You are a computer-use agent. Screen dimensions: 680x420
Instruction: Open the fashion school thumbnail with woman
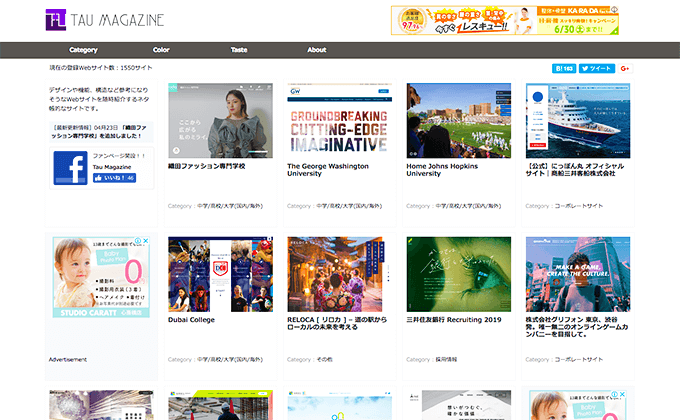coord(220,121)
